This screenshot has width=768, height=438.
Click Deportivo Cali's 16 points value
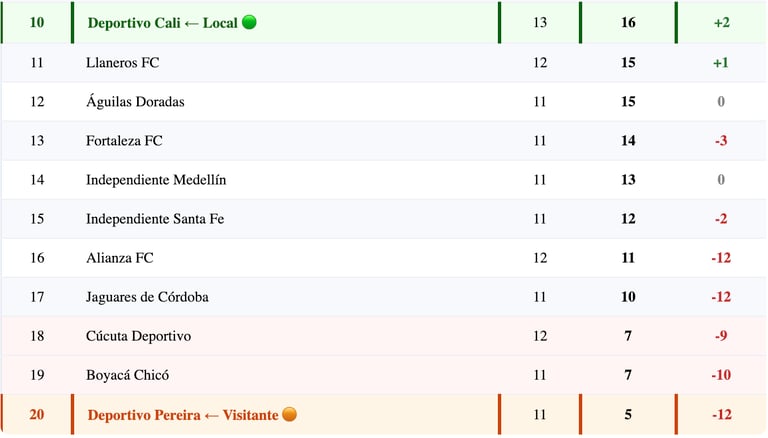coord(628,22)
